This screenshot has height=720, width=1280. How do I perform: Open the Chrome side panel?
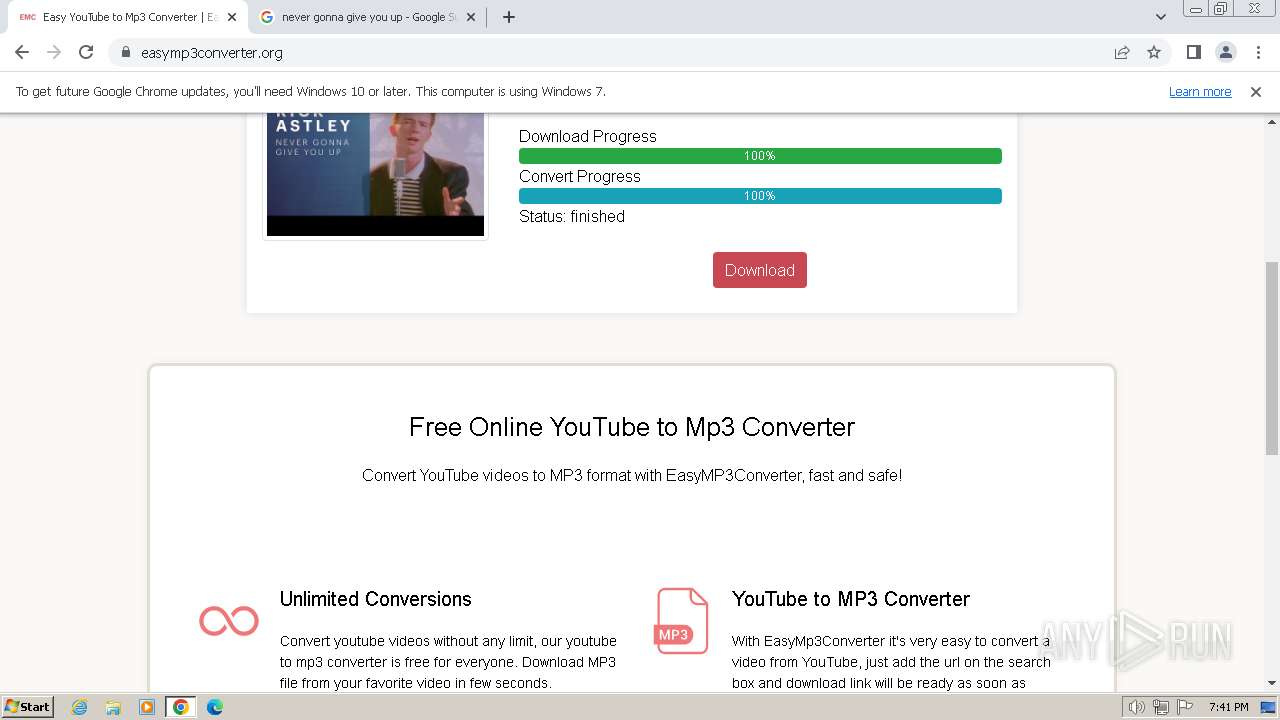[1194, 52]
